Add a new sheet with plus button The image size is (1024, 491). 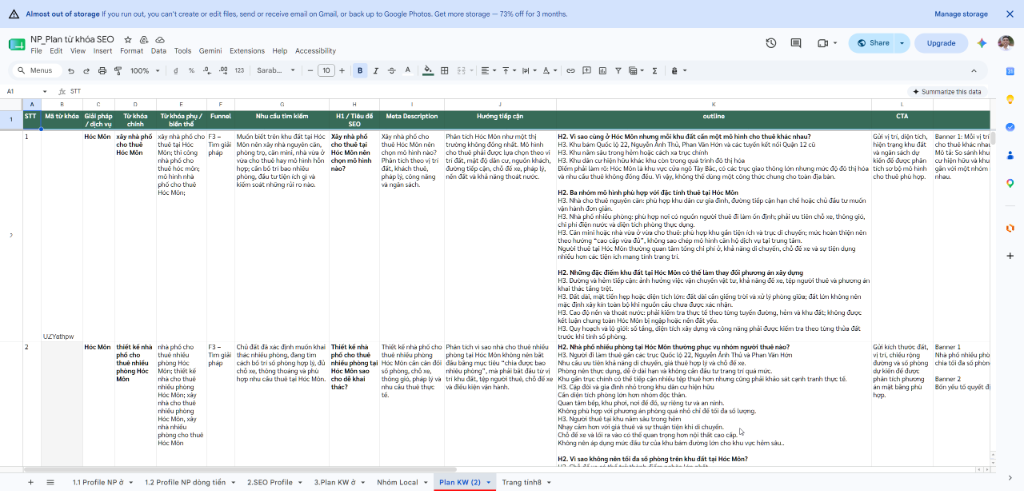pos(30,482)
